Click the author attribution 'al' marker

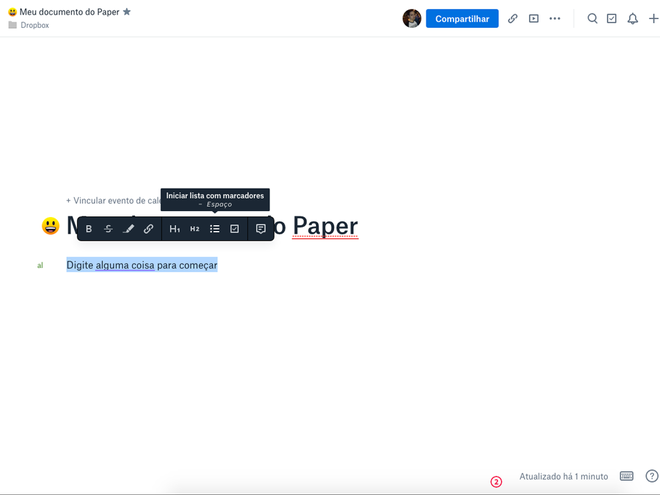40,265
